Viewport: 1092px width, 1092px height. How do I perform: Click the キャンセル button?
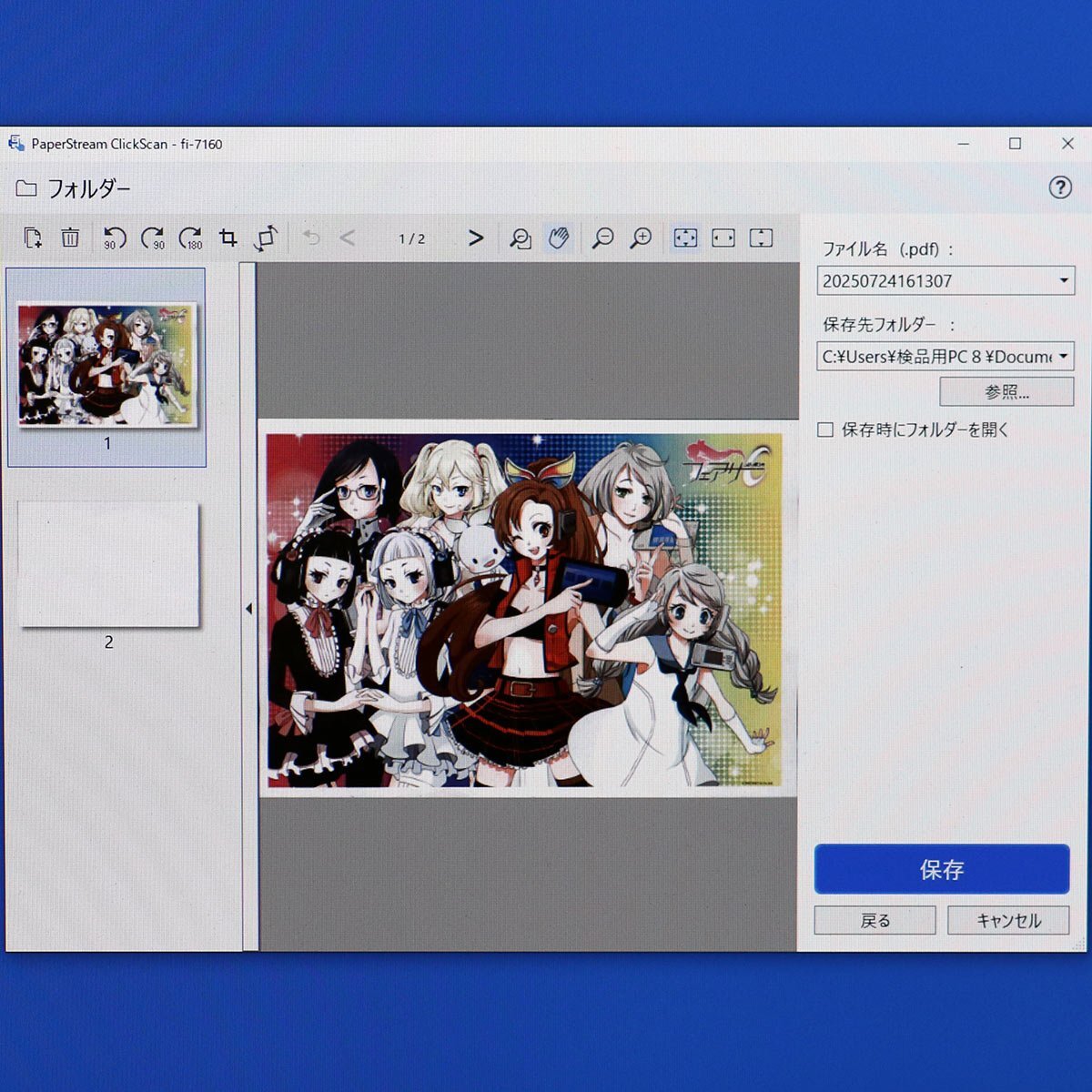pyautogui.click(x=1008, y=921)
